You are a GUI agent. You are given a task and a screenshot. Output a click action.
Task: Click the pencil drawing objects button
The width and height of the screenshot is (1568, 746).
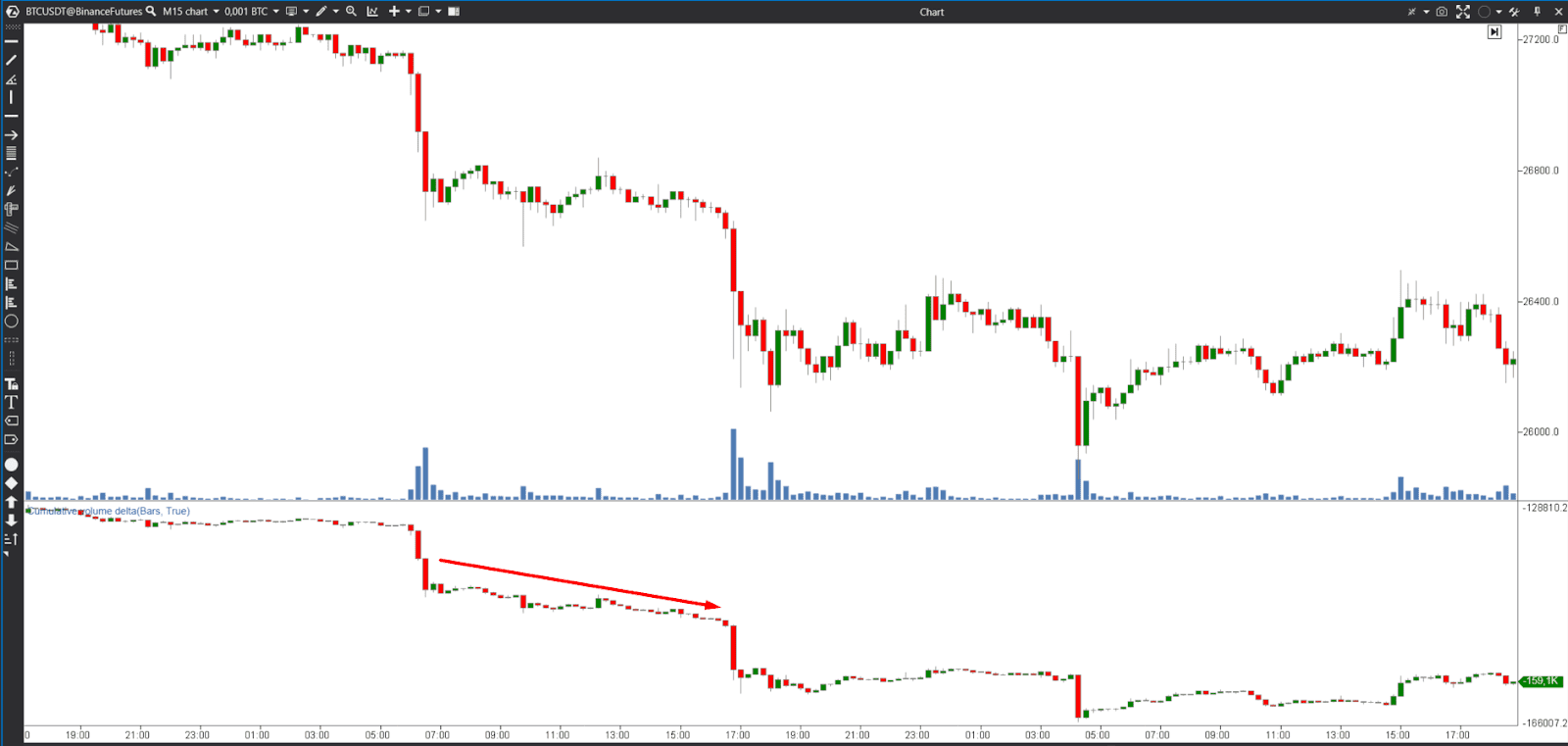pos(320,11)
